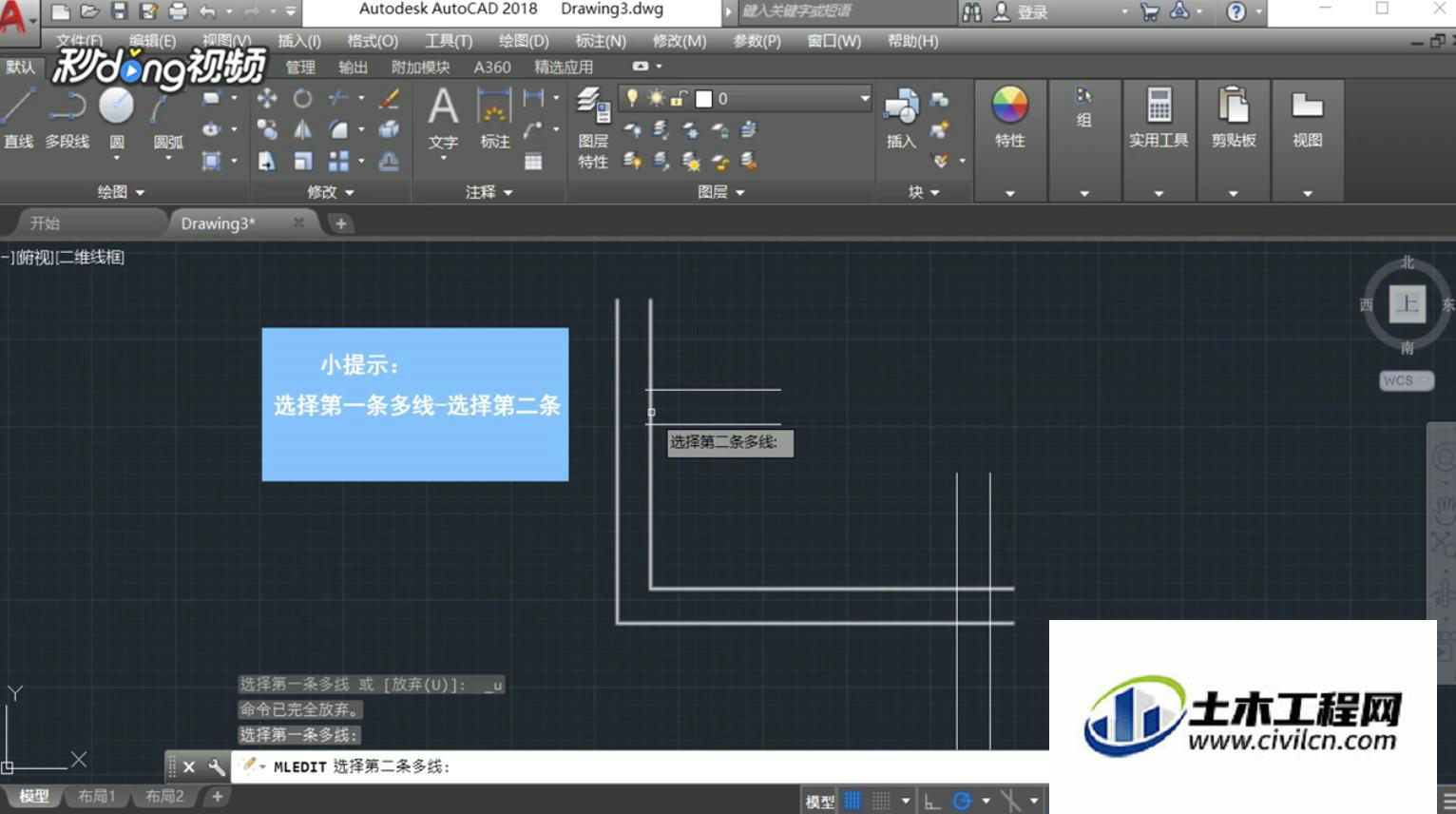The image size is (1456, 814).
Task: Click the Properties color wheel
Action: [1009, 105]
